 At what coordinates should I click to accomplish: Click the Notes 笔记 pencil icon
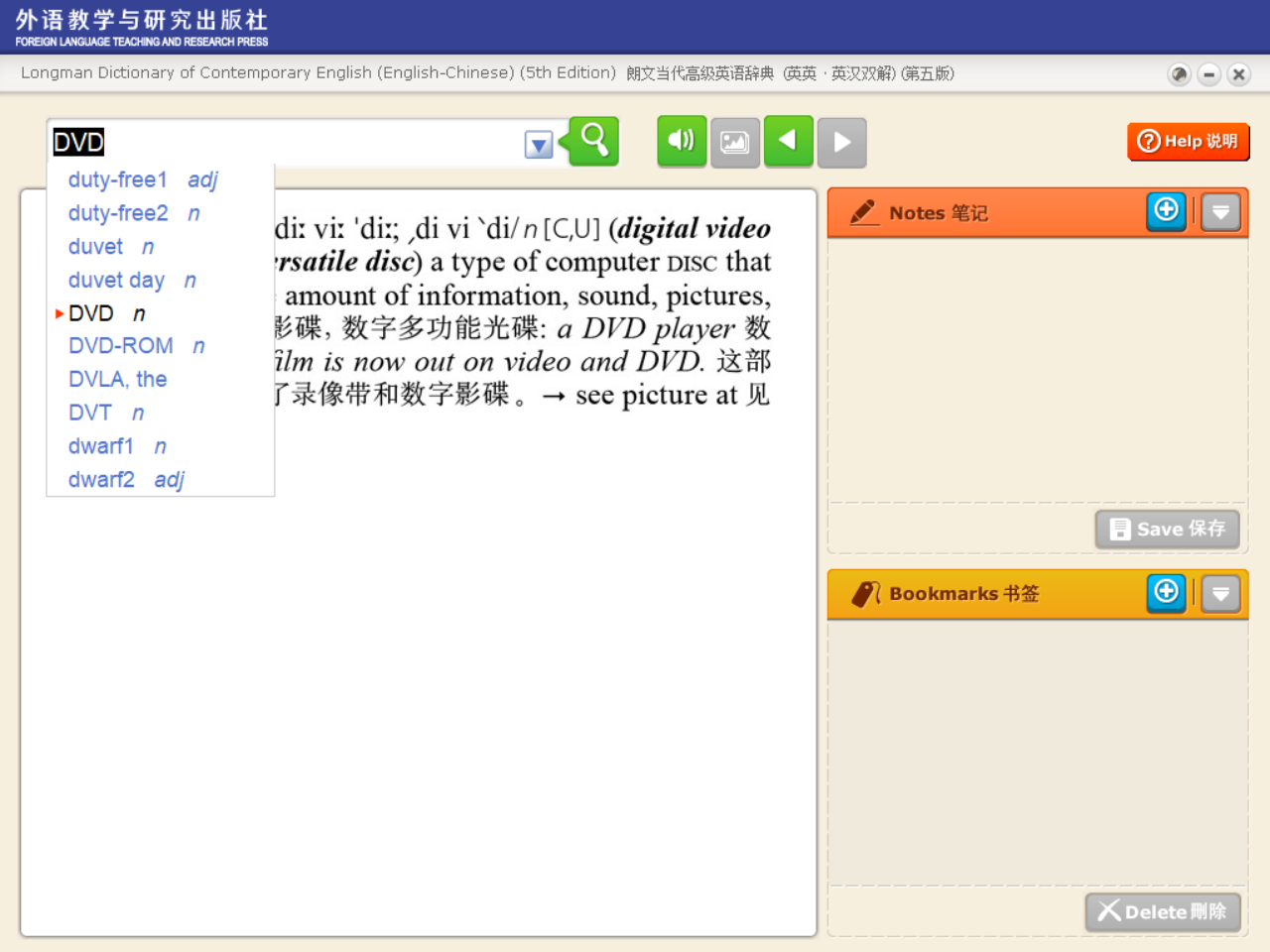click(863, 212)
